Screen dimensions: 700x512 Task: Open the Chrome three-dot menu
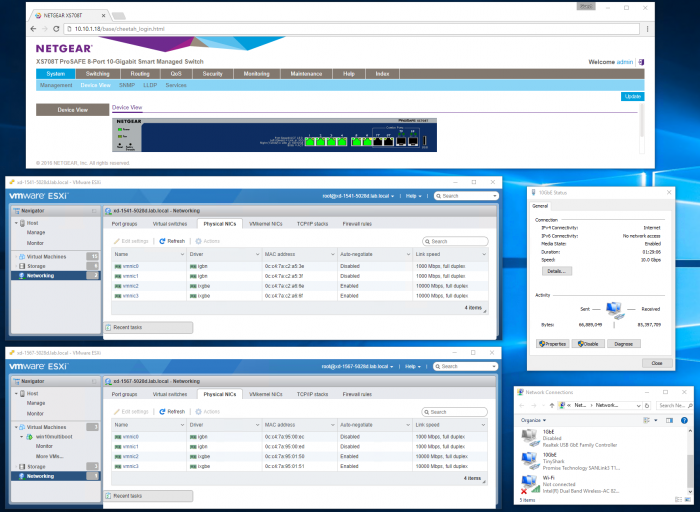point(647,29)
